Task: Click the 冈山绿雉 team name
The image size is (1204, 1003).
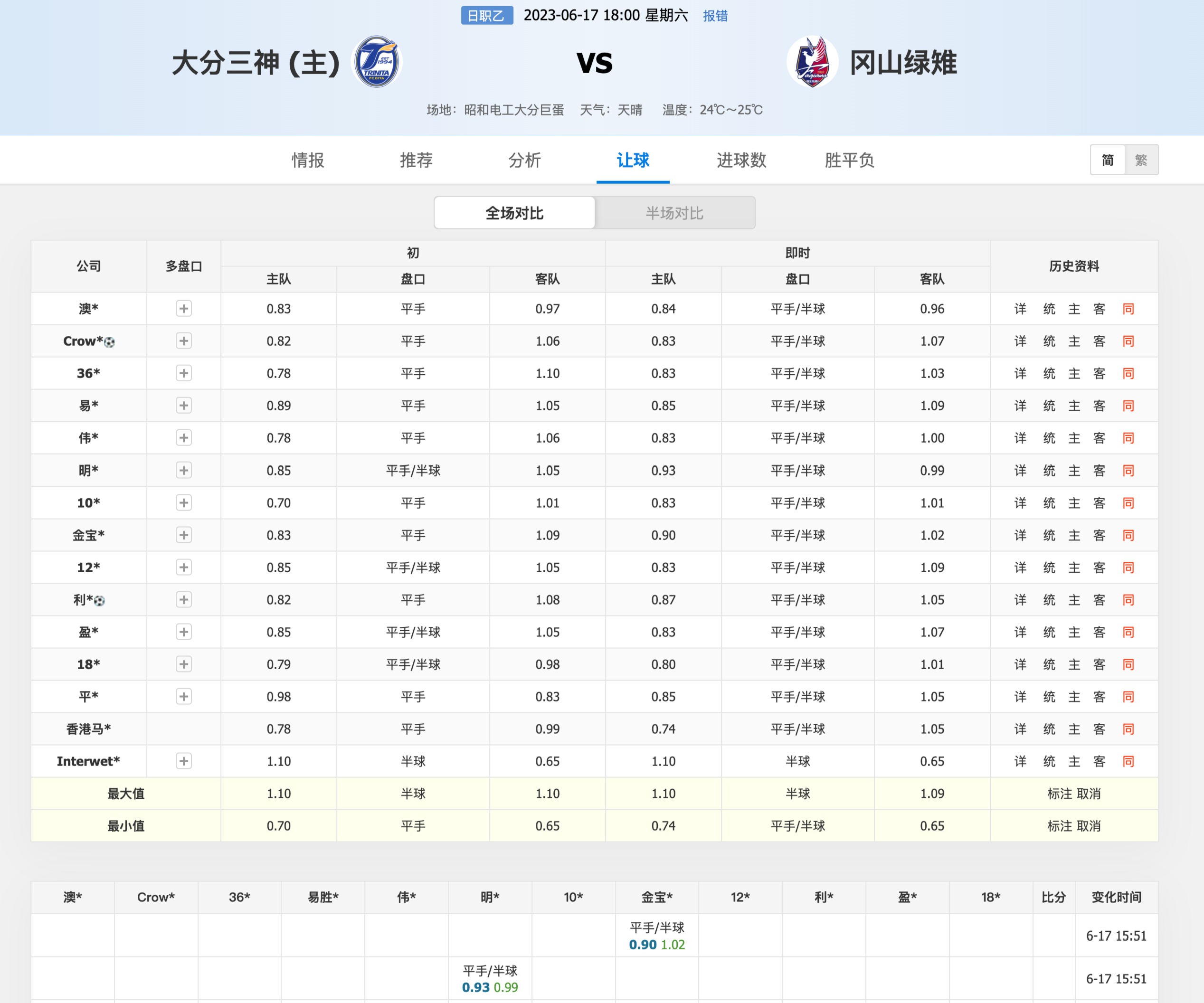Action: pos(903,63)
